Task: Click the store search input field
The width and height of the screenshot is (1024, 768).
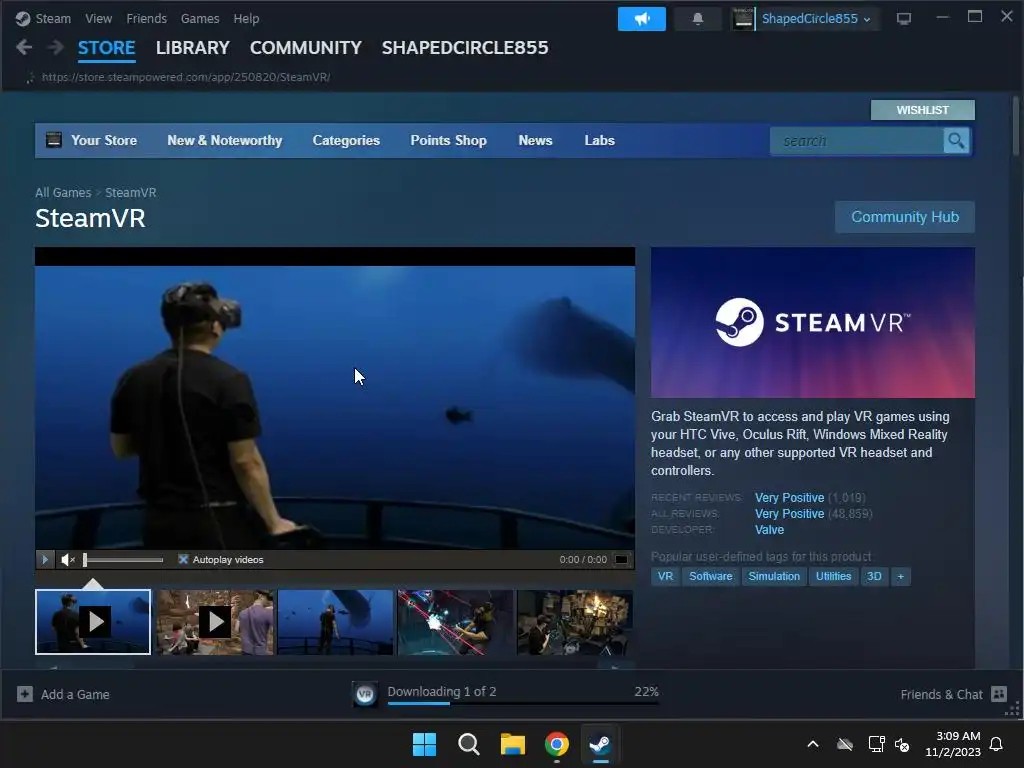Action: click(x=857, y=140)
